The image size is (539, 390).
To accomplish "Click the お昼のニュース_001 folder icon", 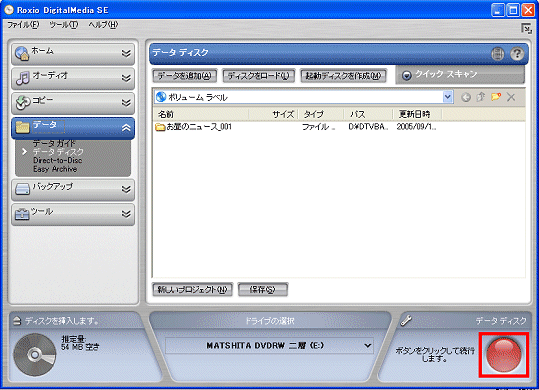I will click(x=160, y=127).
